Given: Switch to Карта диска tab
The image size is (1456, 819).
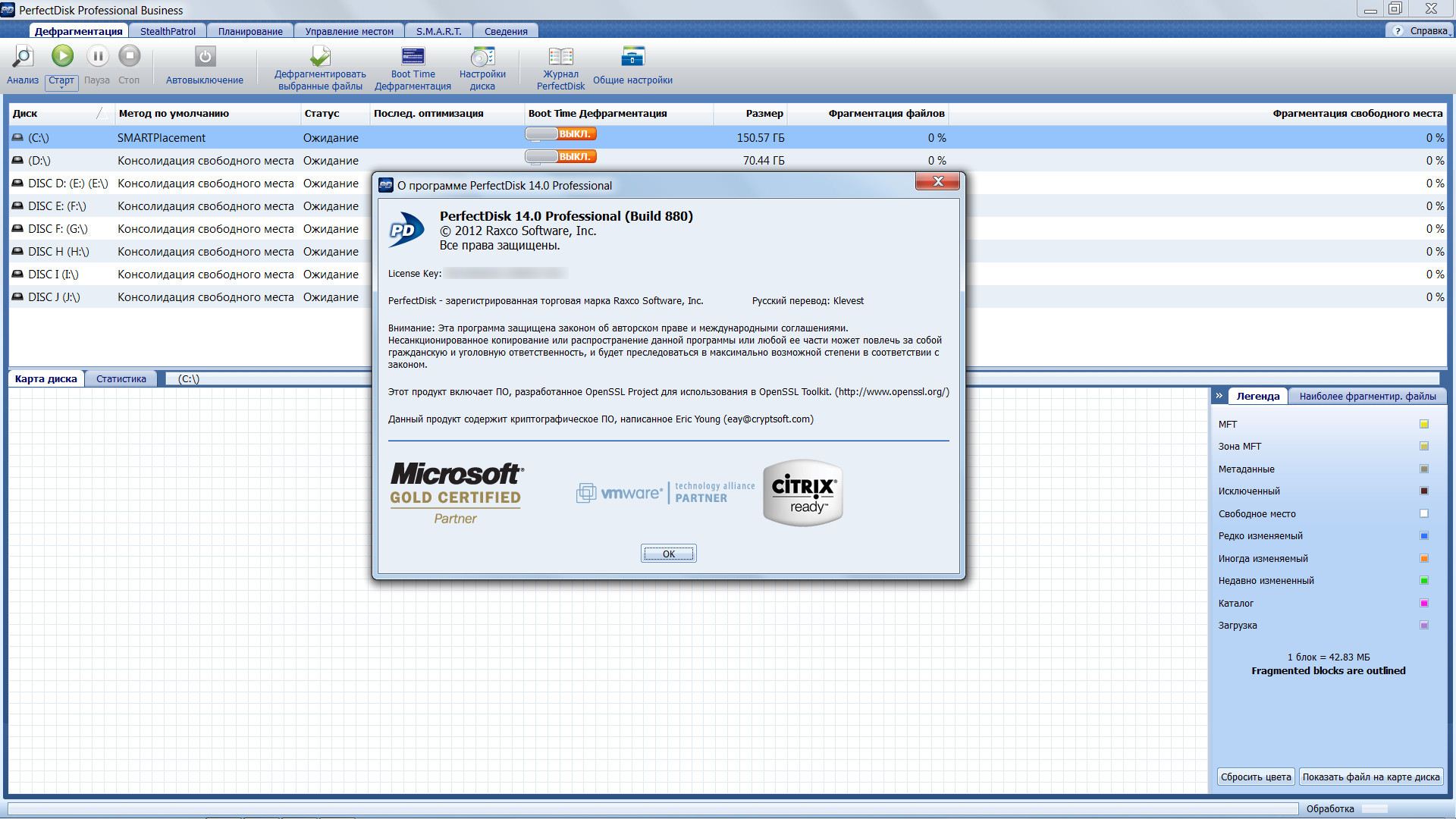Looking at the screenshot, I should click(x=46, y=378).
